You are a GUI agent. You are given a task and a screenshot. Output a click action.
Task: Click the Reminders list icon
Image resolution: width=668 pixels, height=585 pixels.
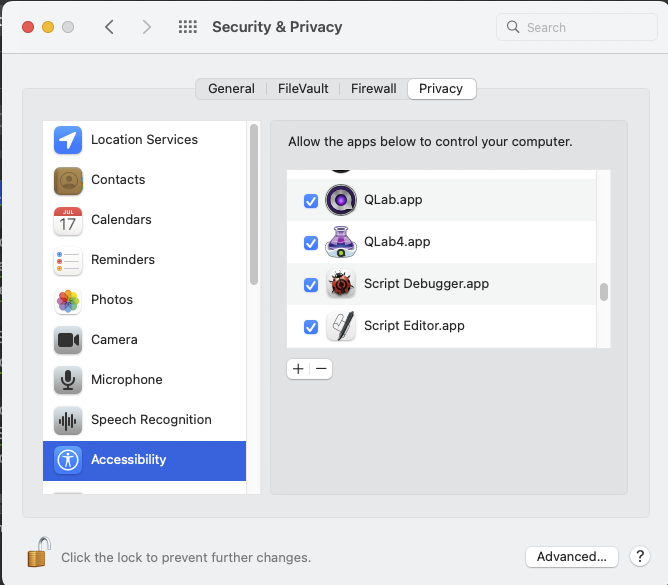click(x=68, y=260)
